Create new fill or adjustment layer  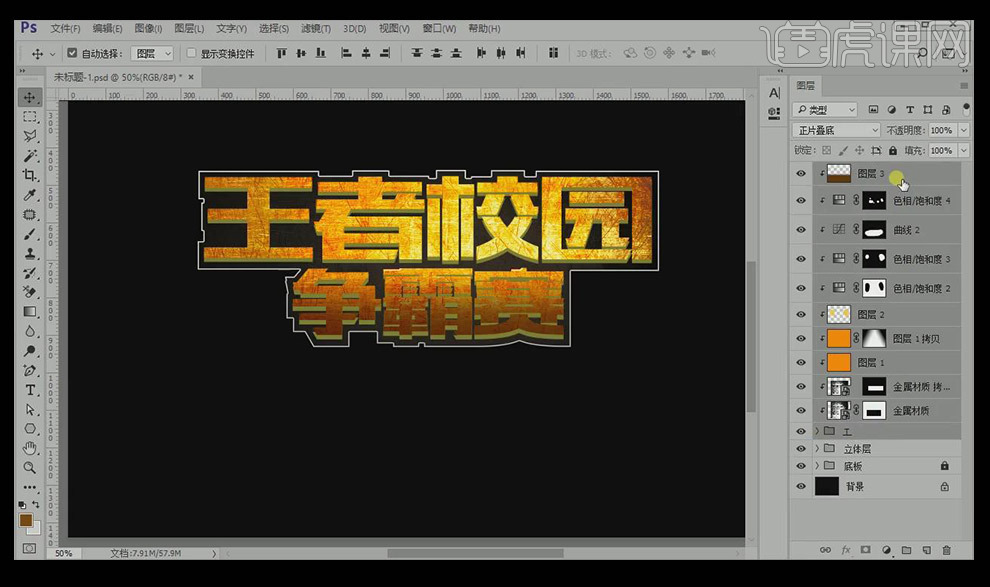tap(886, 550)
